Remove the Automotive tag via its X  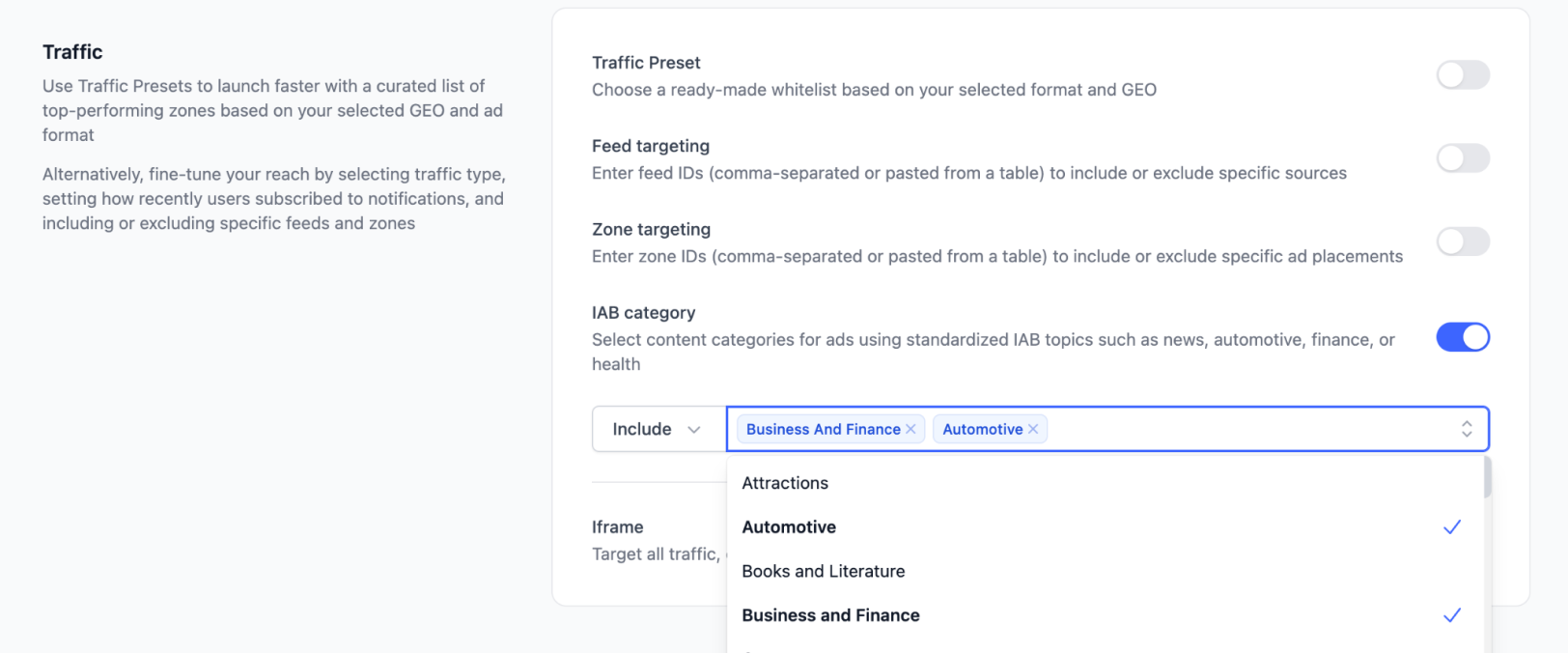coord(1033,429)
